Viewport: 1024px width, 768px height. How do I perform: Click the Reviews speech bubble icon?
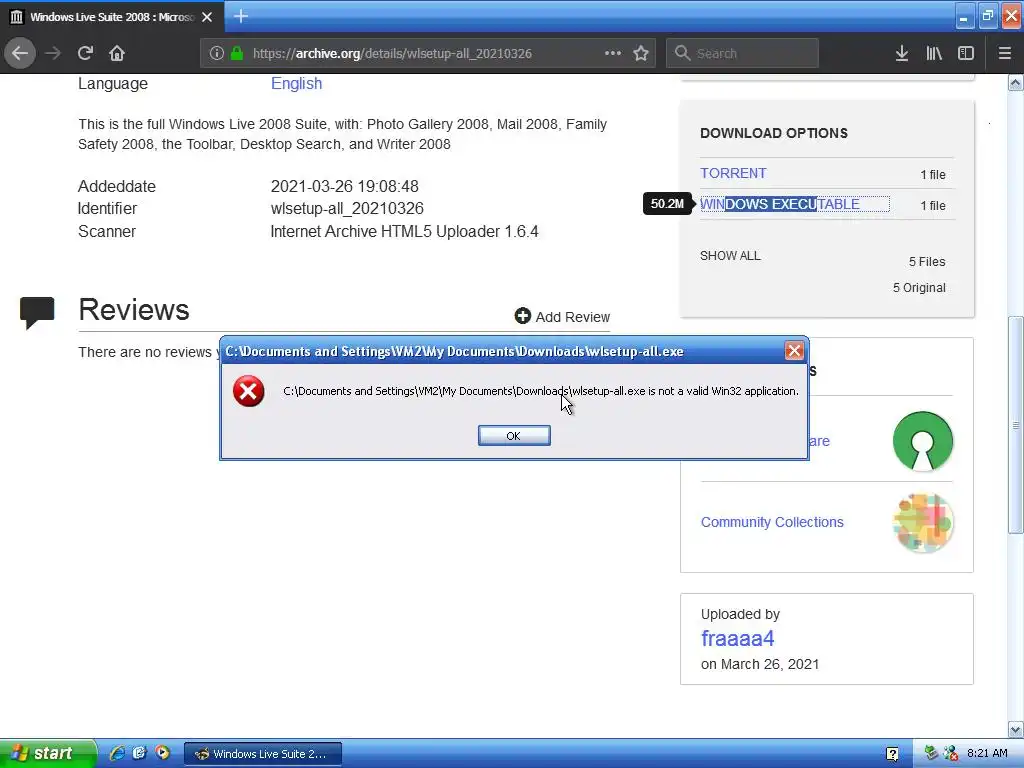tap(37, 312)
